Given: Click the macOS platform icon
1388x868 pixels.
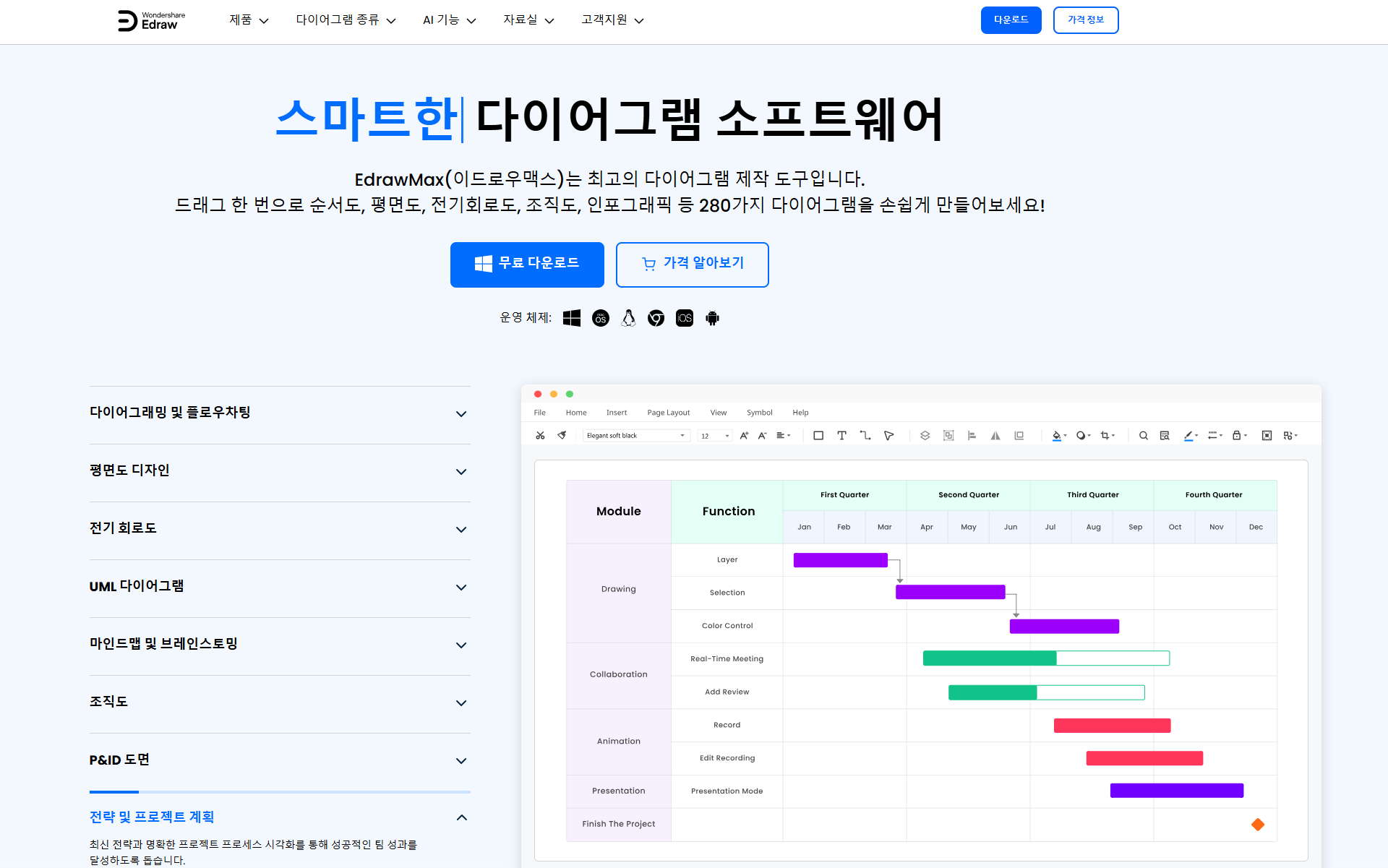Looking at the screenshot, I should coord(600,318).
